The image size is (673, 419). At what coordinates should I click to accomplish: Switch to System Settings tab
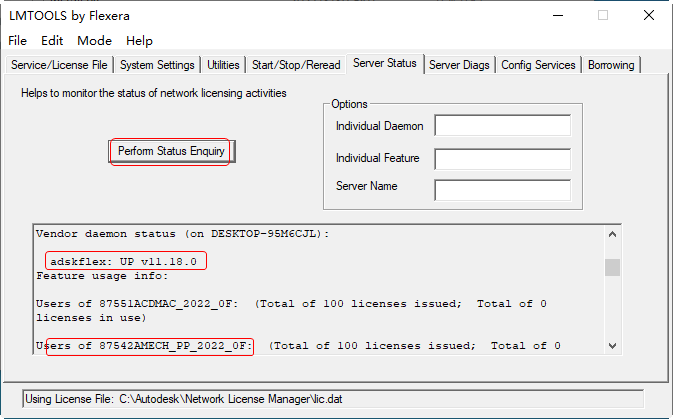157,65
